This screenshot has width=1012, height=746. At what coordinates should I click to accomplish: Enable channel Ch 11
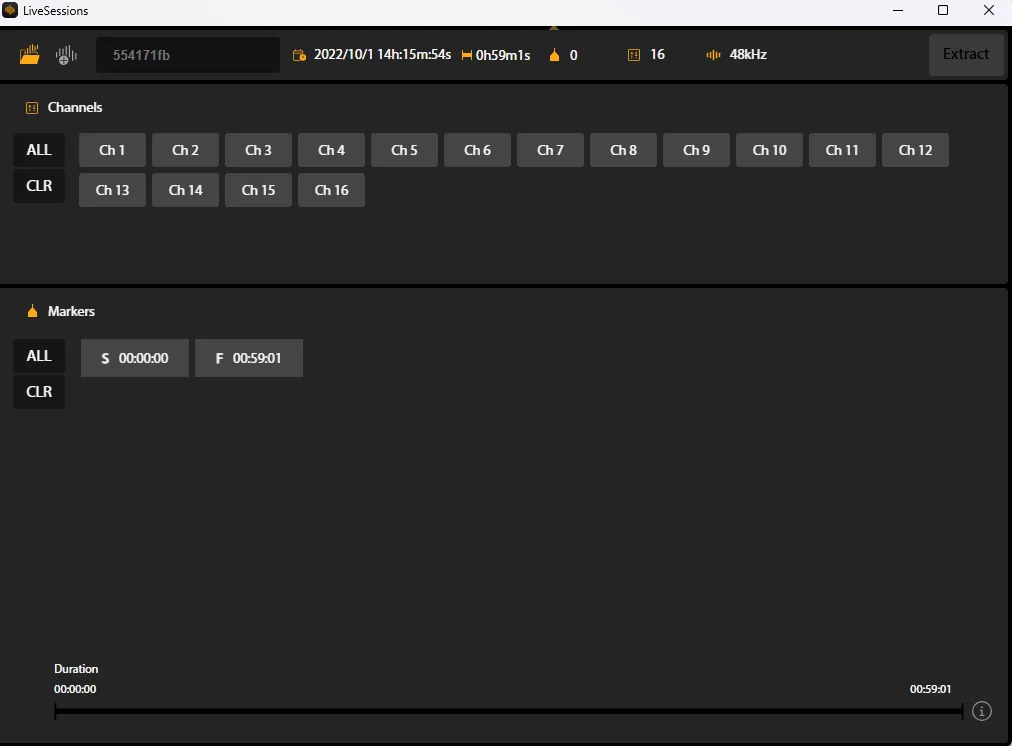[842, 150]
